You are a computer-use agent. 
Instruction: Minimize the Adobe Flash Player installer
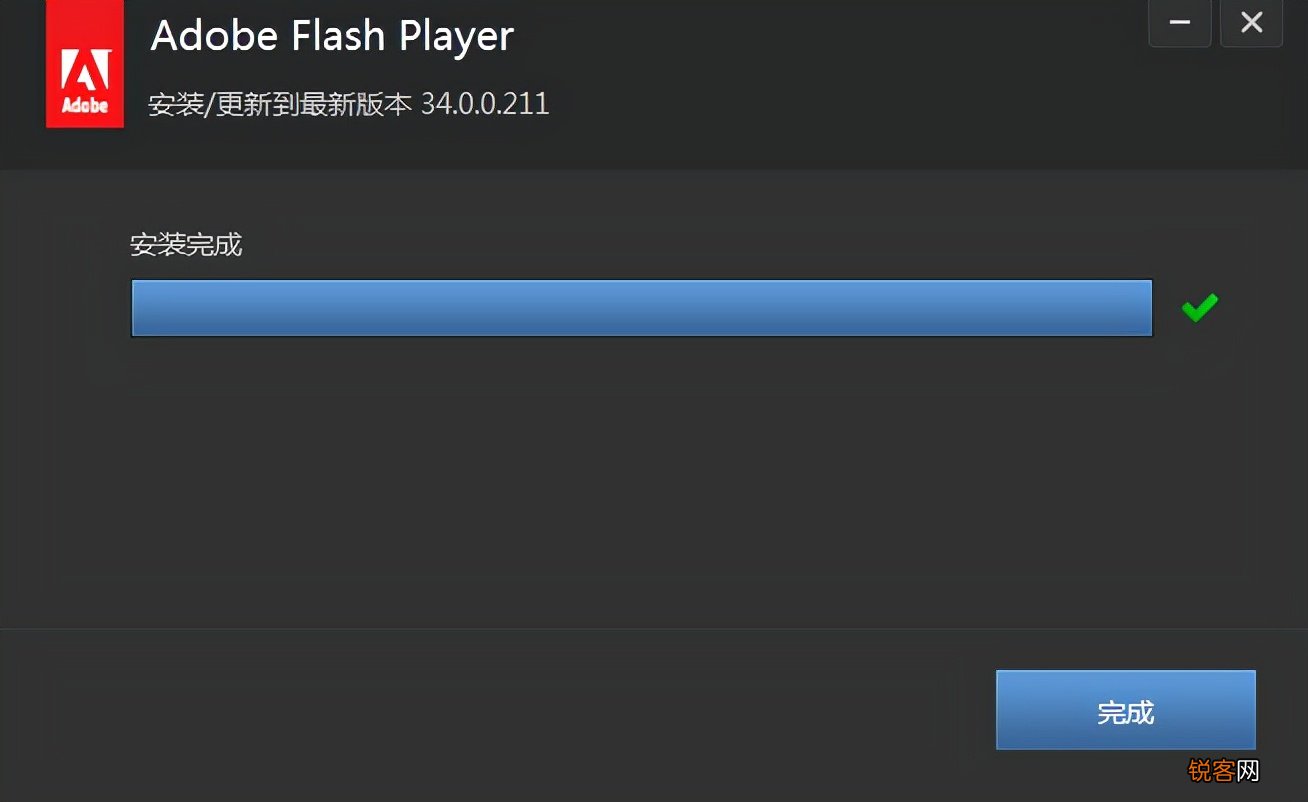1179,22
